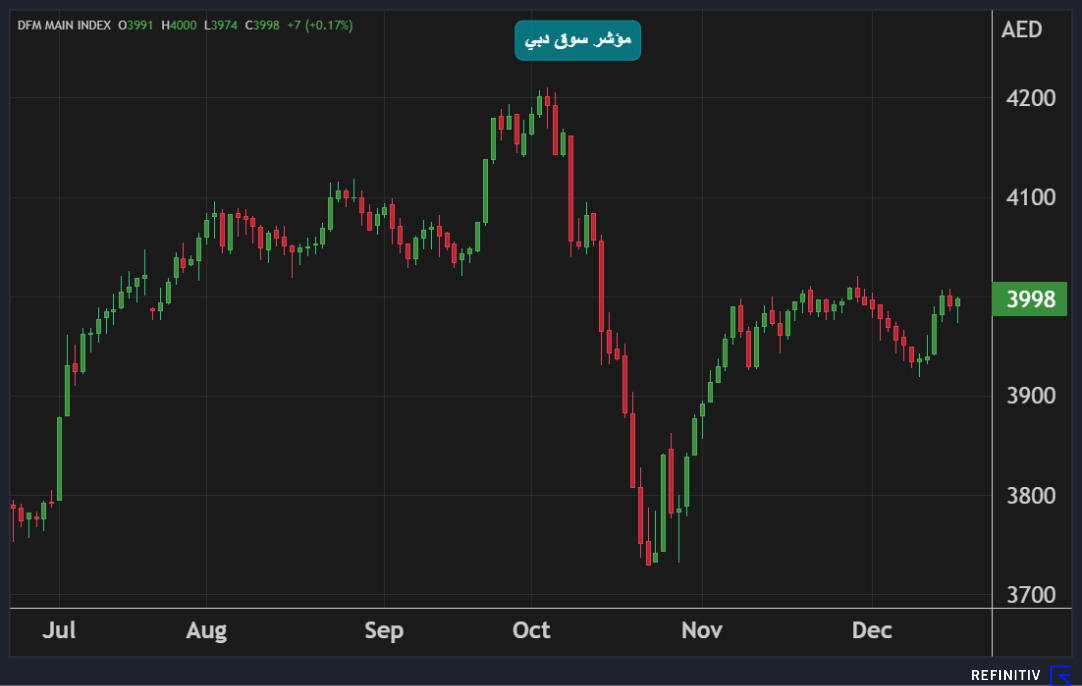This screenshot has height=686, width=1082.
Task: Click the 3700 price axis label
Action: pyautogui.click(x=1028, y=595)
